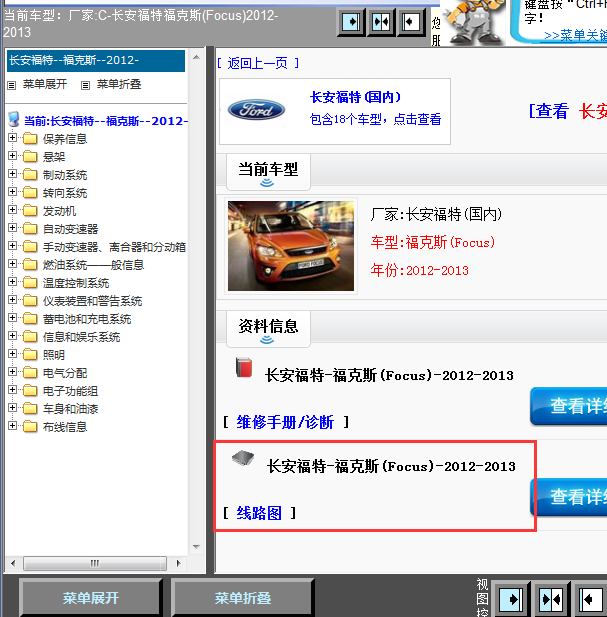The image size is (607, 617).
Task: Click 菜单展开 icon in sidebar header
Action: [12, 85]
